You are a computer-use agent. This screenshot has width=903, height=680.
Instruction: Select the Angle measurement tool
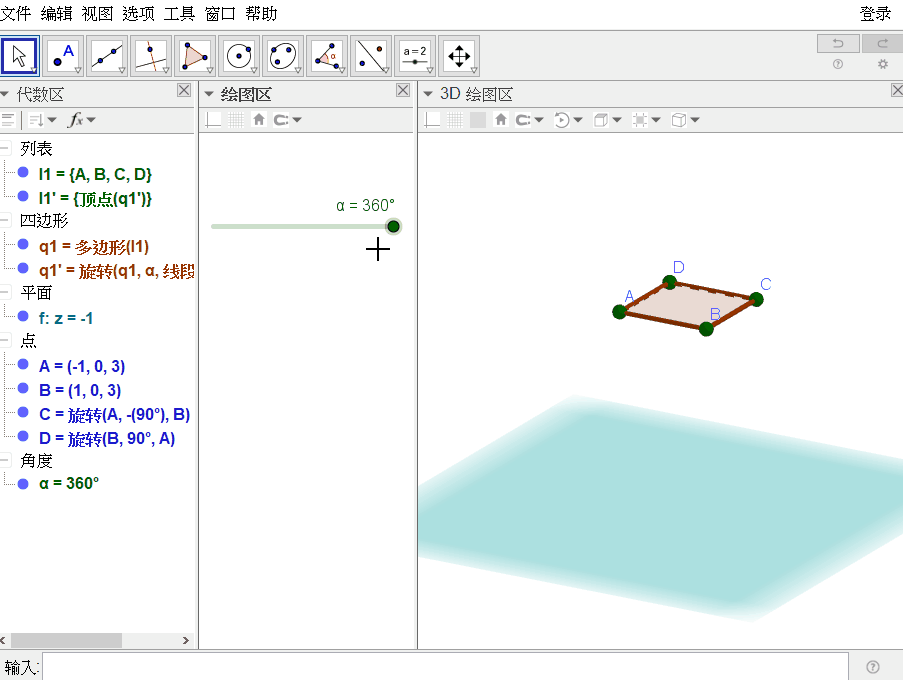tap(327, 56)
